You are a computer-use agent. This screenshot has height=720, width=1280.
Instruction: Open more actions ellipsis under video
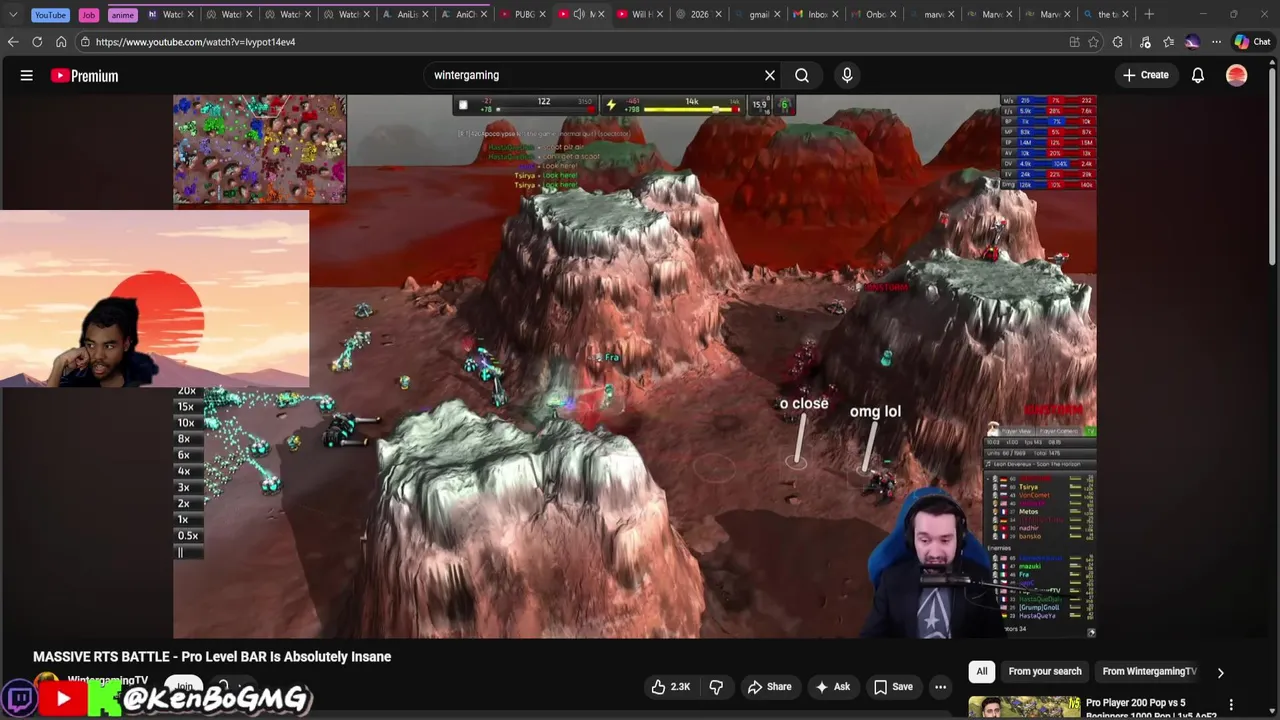[x=940, y=687]
